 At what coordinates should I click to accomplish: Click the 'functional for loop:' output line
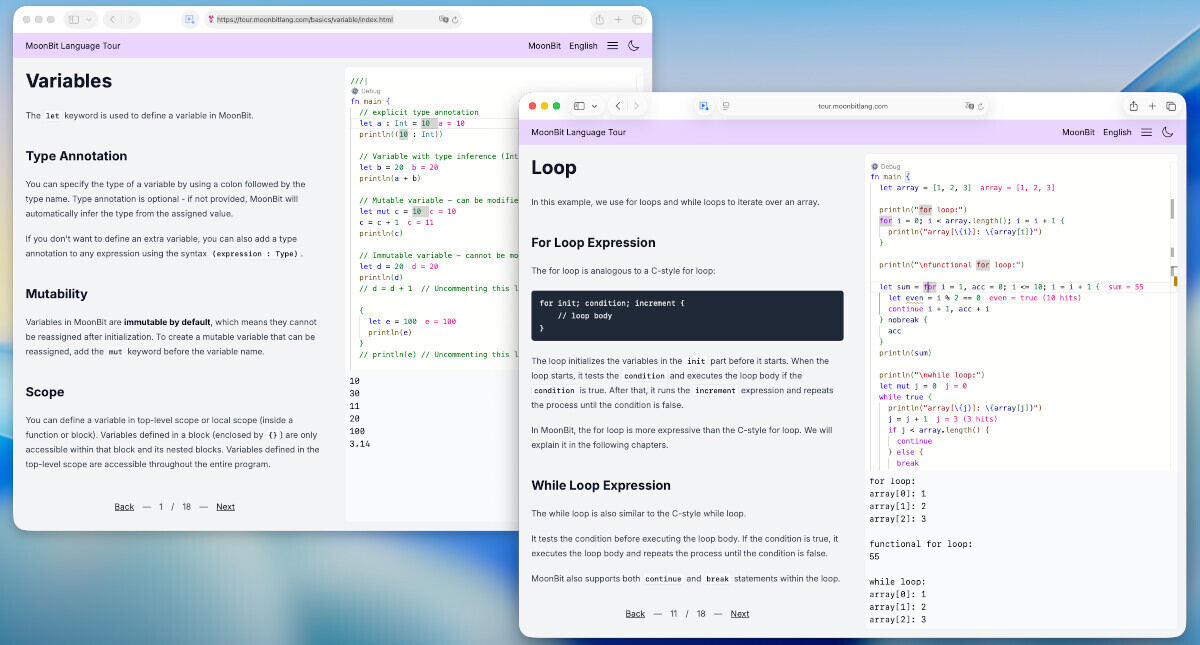pos(919,543)
